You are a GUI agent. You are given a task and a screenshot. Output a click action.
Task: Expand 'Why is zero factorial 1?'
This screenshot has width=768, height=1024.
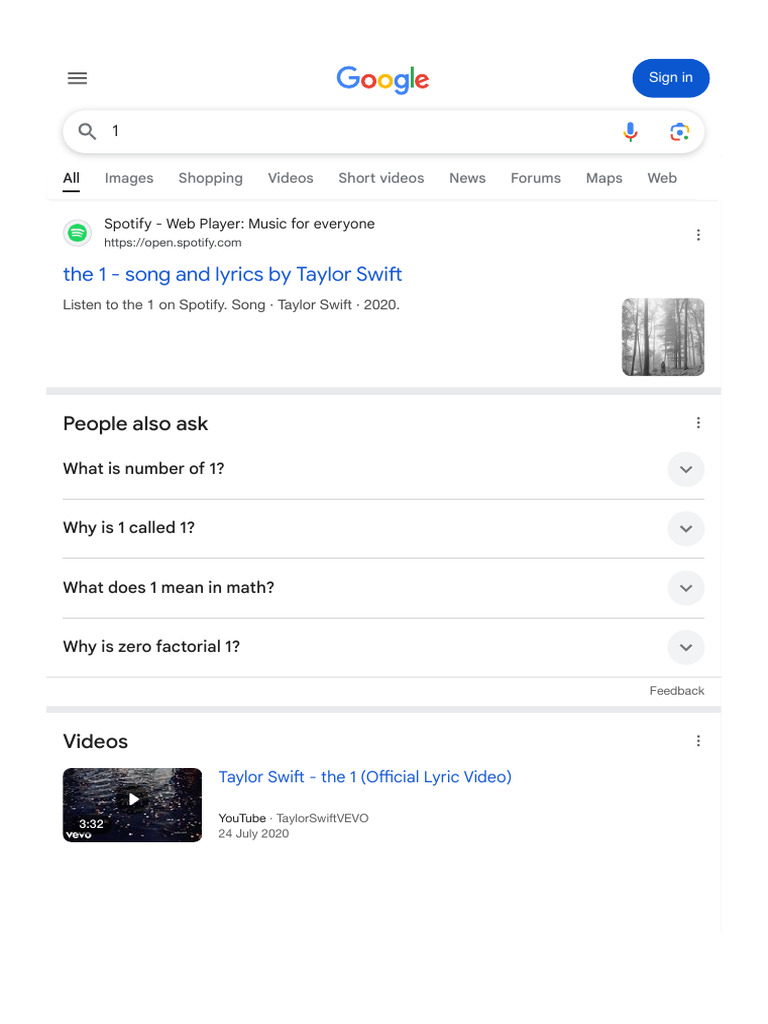[x=686, y=647]
